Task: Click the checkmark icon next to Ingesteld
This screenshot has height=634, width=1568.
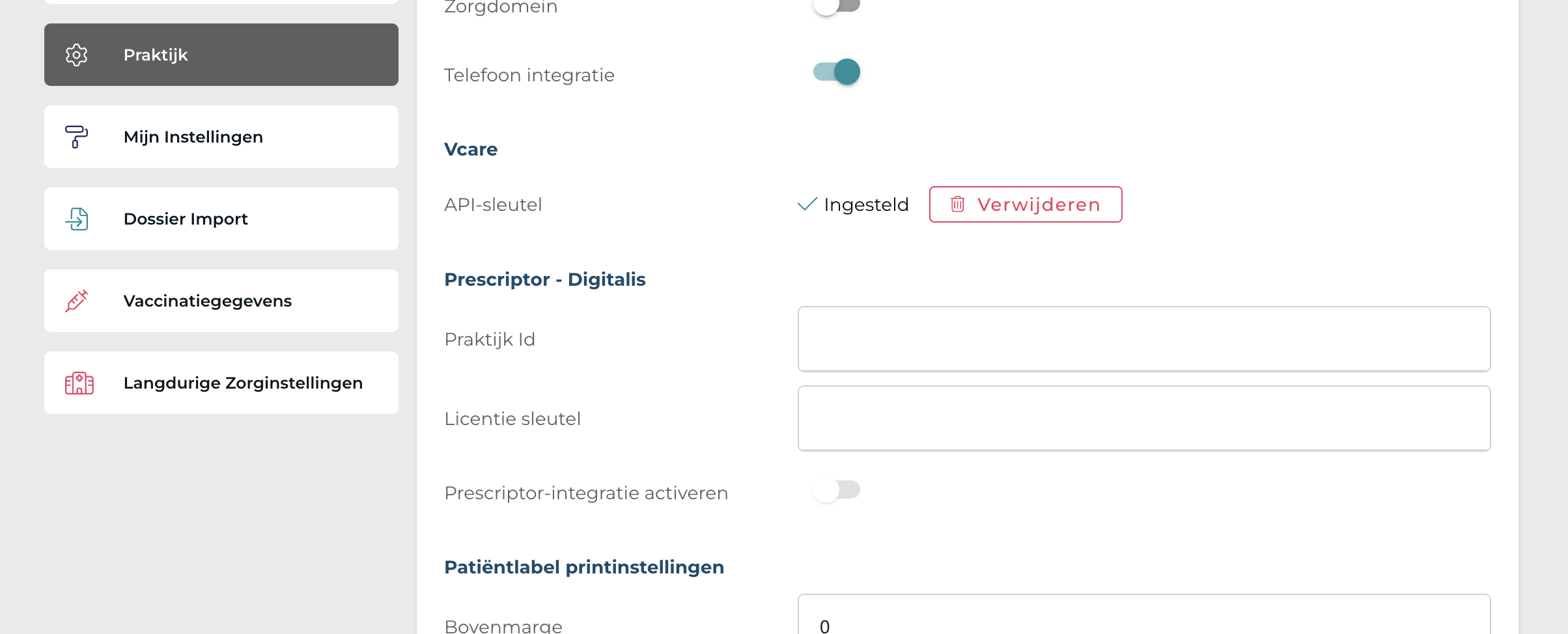Action: pyautogui.click(x=807, y=204)
